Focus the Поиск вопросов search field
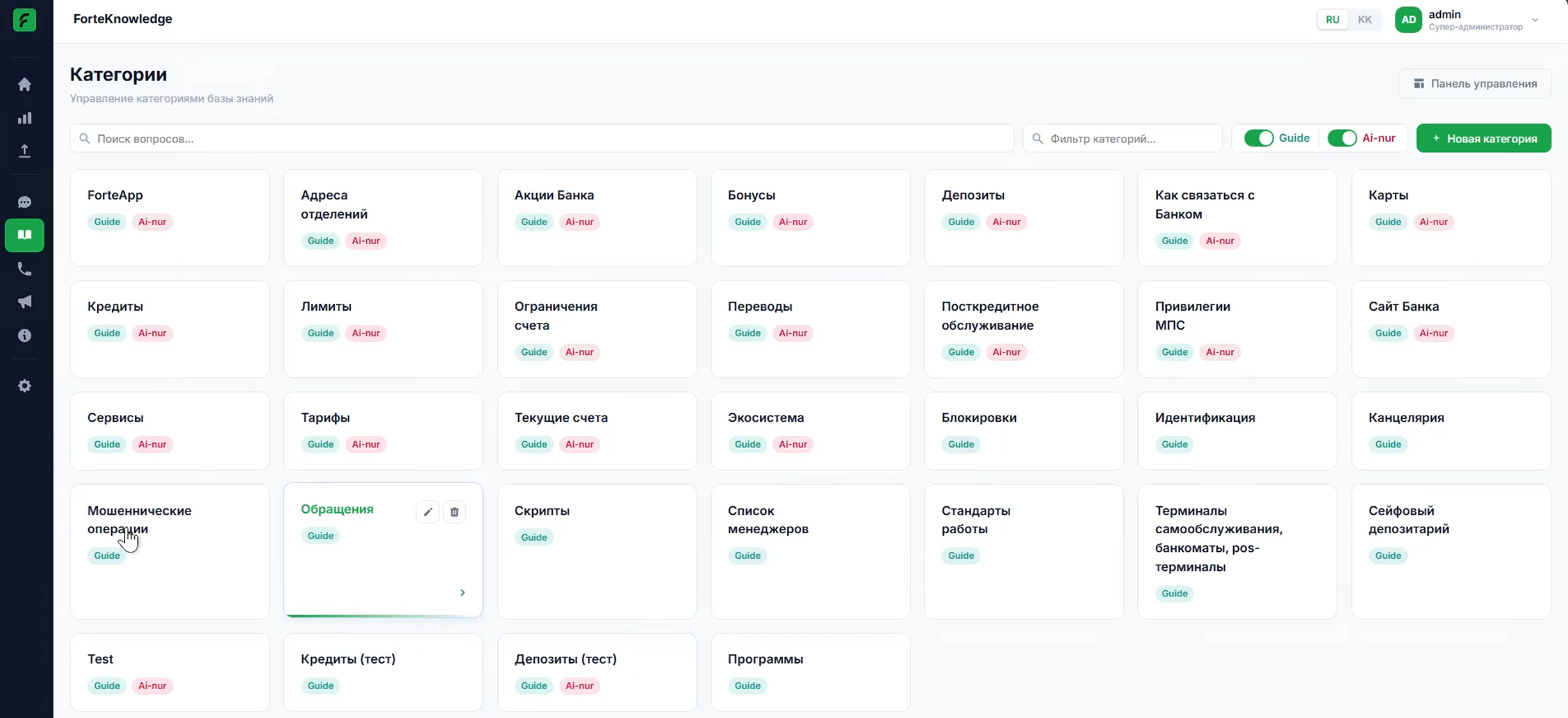The width and height of the screenshot is (1568, 718). tap(542, 138)
